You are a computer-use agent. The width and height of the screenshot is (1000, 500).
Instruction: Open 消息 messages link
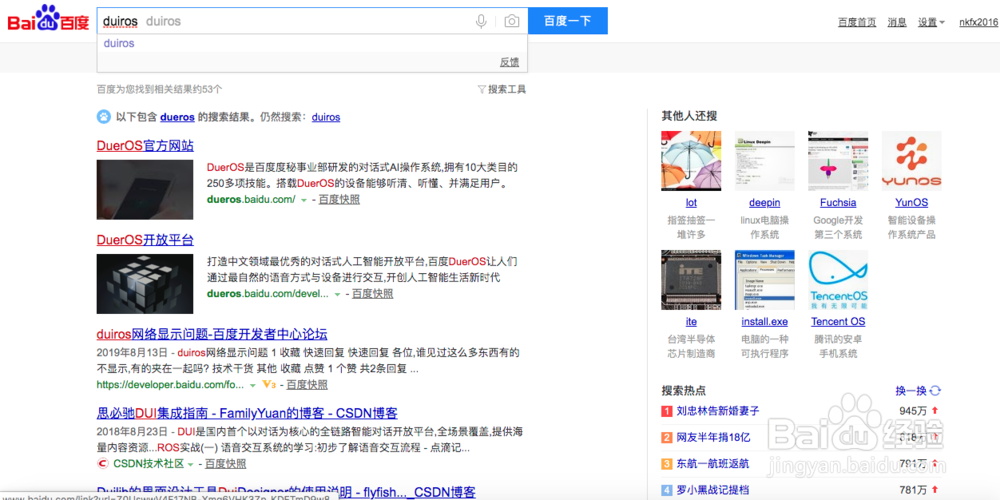pyautogui.click(x=897, y=22)
